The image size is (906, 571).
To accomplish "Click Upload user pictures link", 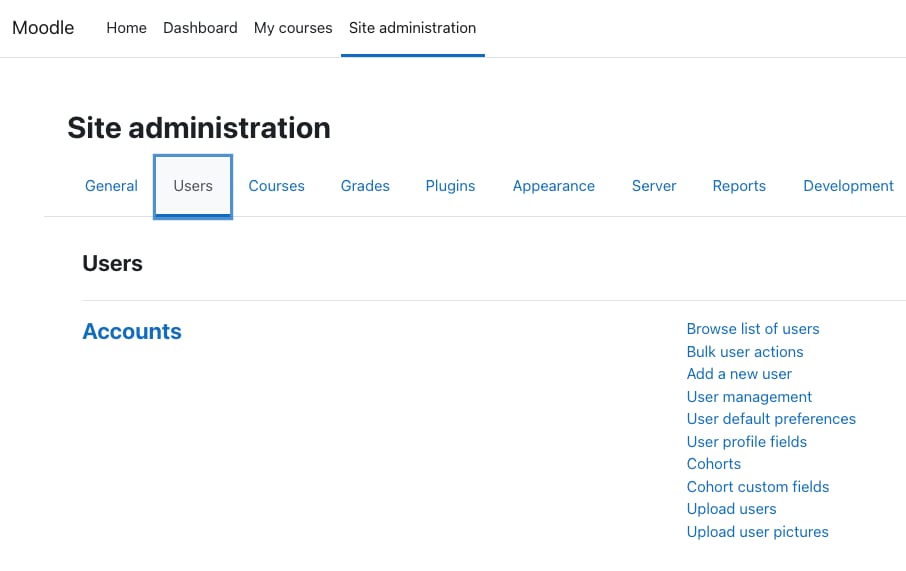I will pyautogui.click(x=757, y=532).
